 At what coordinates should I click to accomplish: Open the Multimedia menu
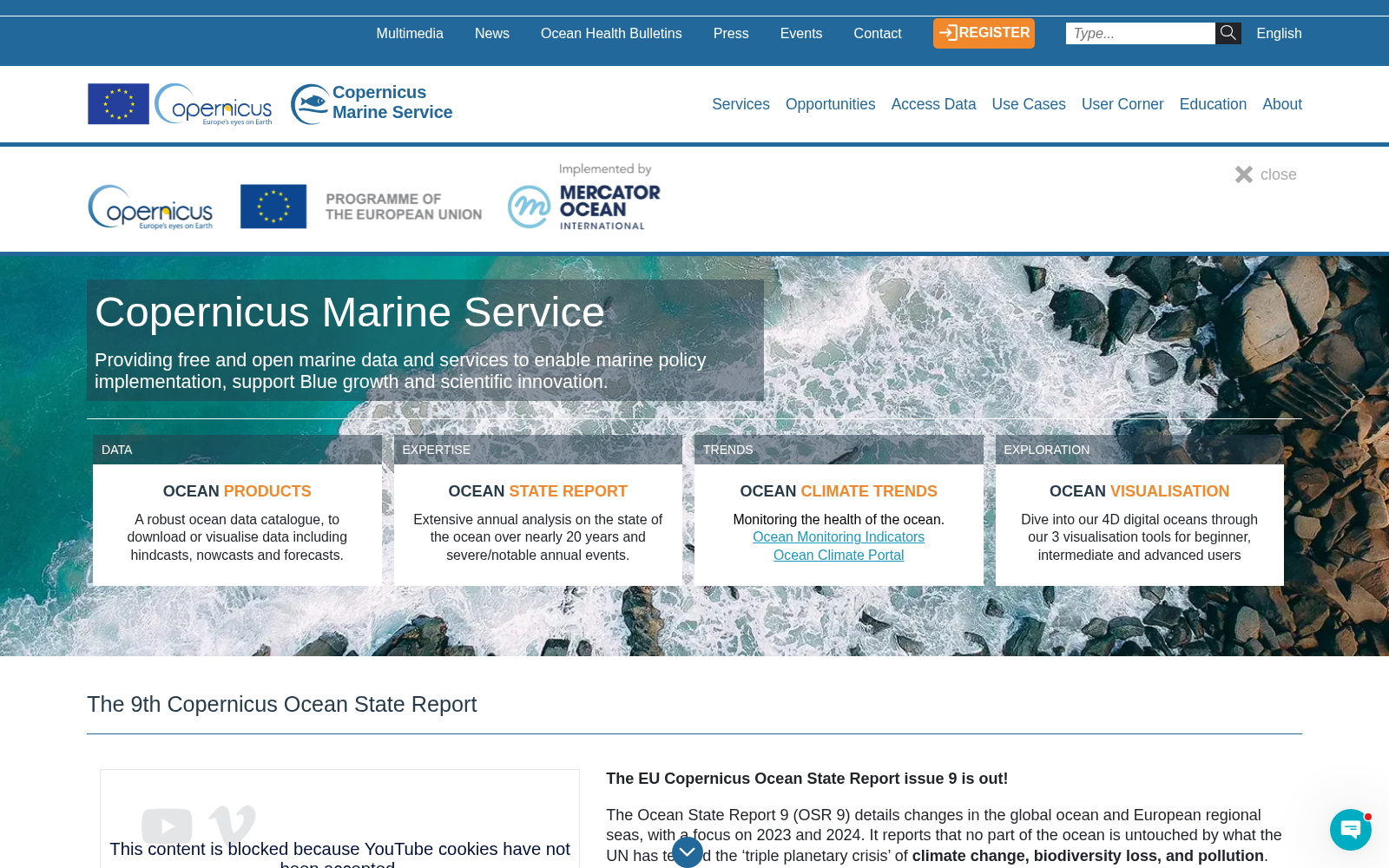[410, 33]
